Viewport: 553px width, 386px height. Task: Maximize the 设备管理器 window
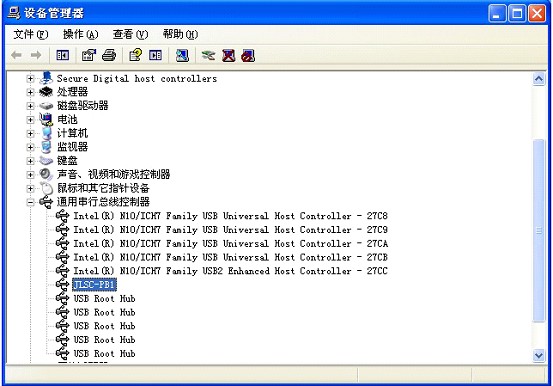point(517,14)
